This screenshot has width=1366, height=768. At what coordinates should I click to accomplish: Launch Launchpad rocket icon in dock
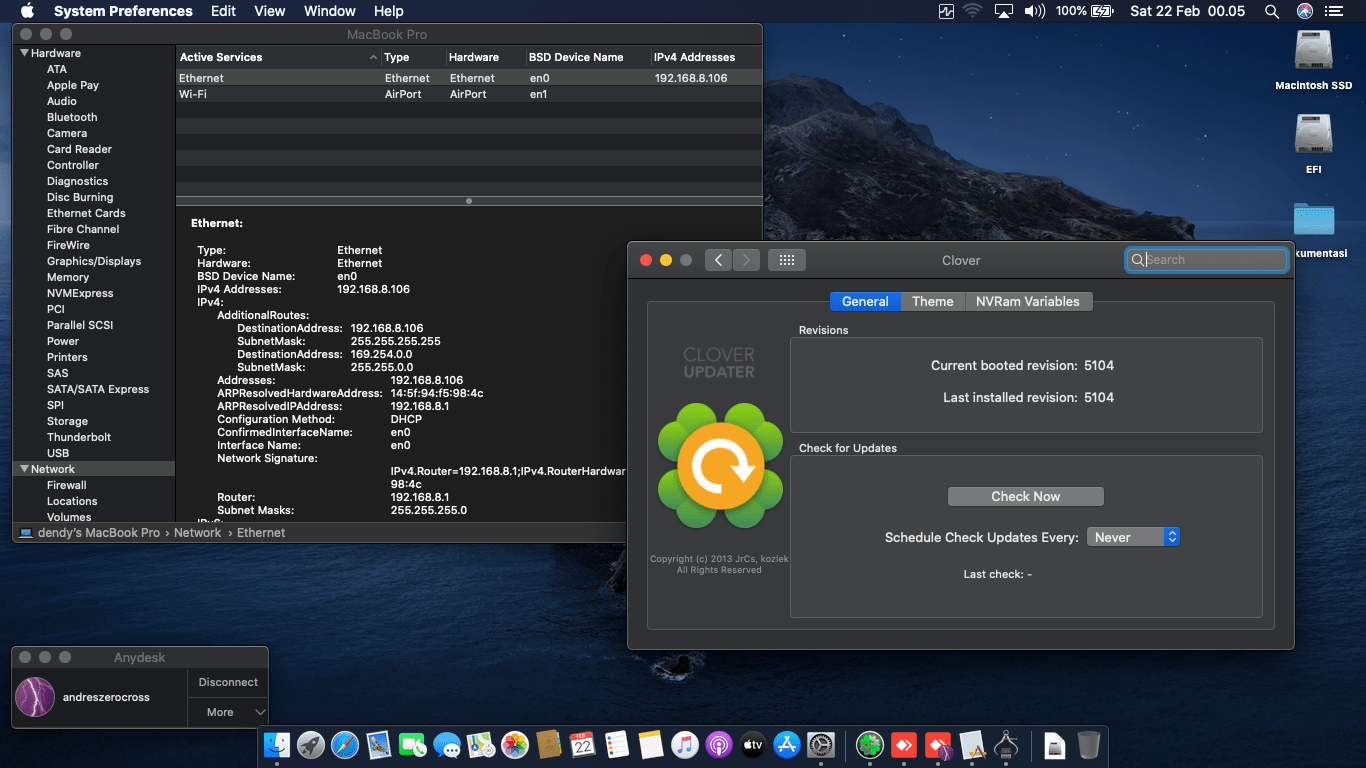point(311,745)
